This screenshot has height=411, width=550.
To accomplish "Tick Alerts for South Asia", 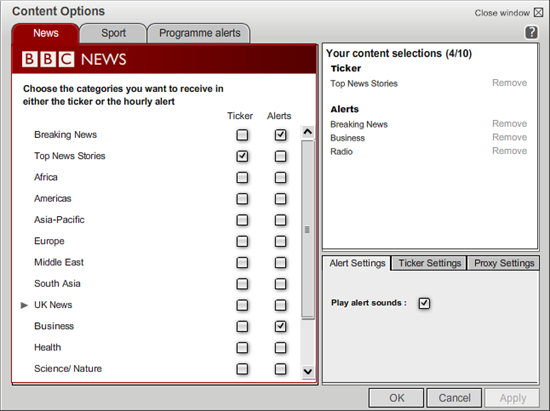I will tap(280, 284).
